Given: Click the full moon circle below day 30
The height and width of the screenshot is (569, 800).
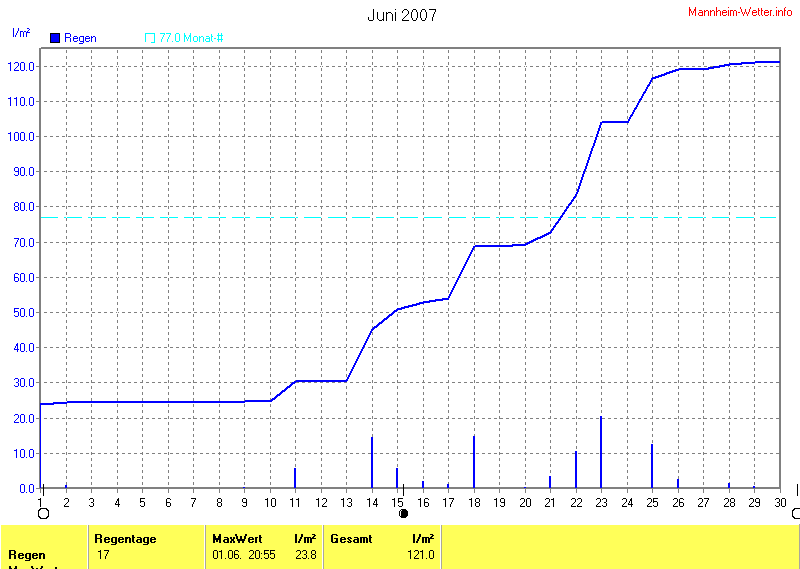Looking at the screenshot, I should 795,514.
